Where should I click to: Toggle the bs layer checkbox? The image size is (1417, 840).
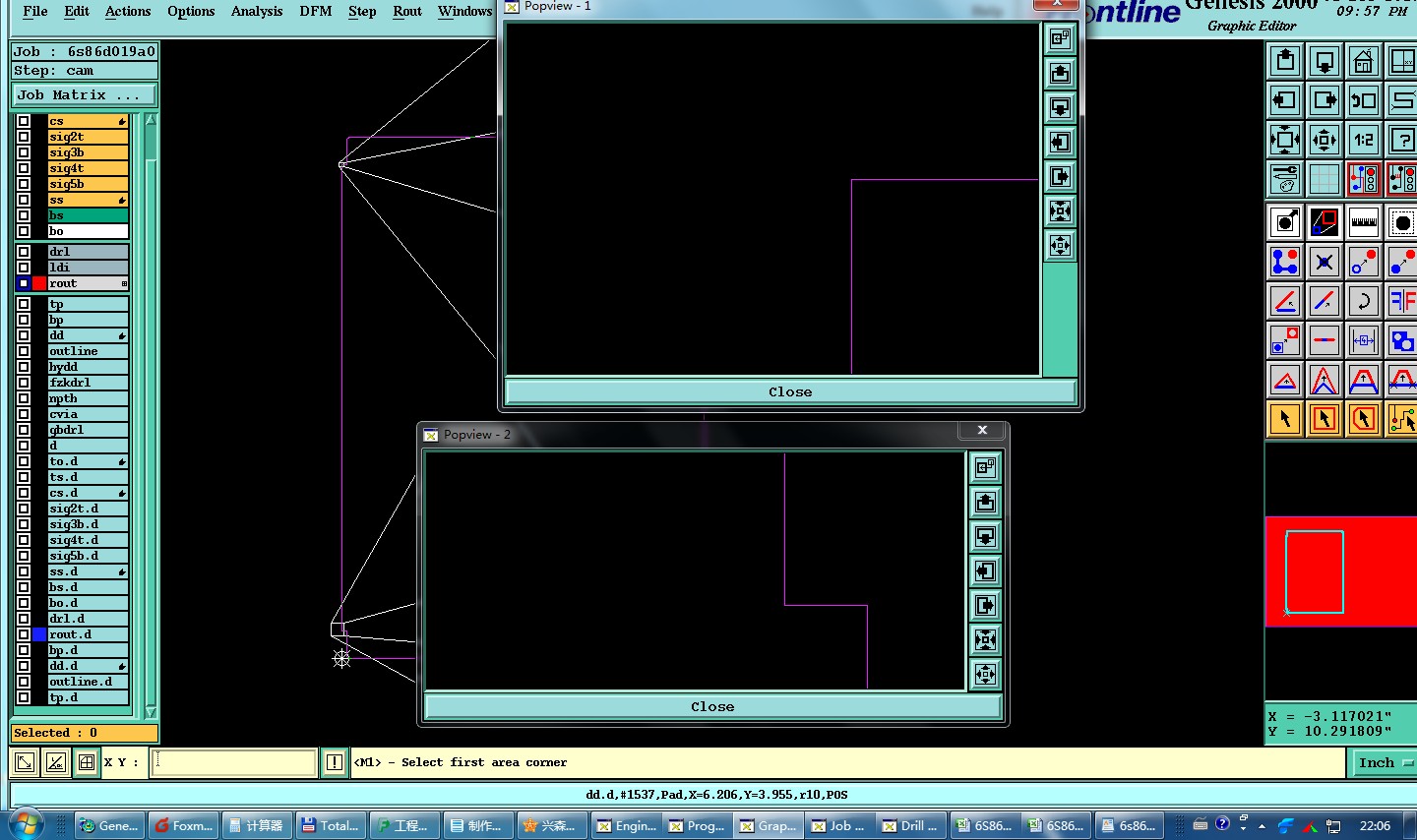(x=24, y=215)
